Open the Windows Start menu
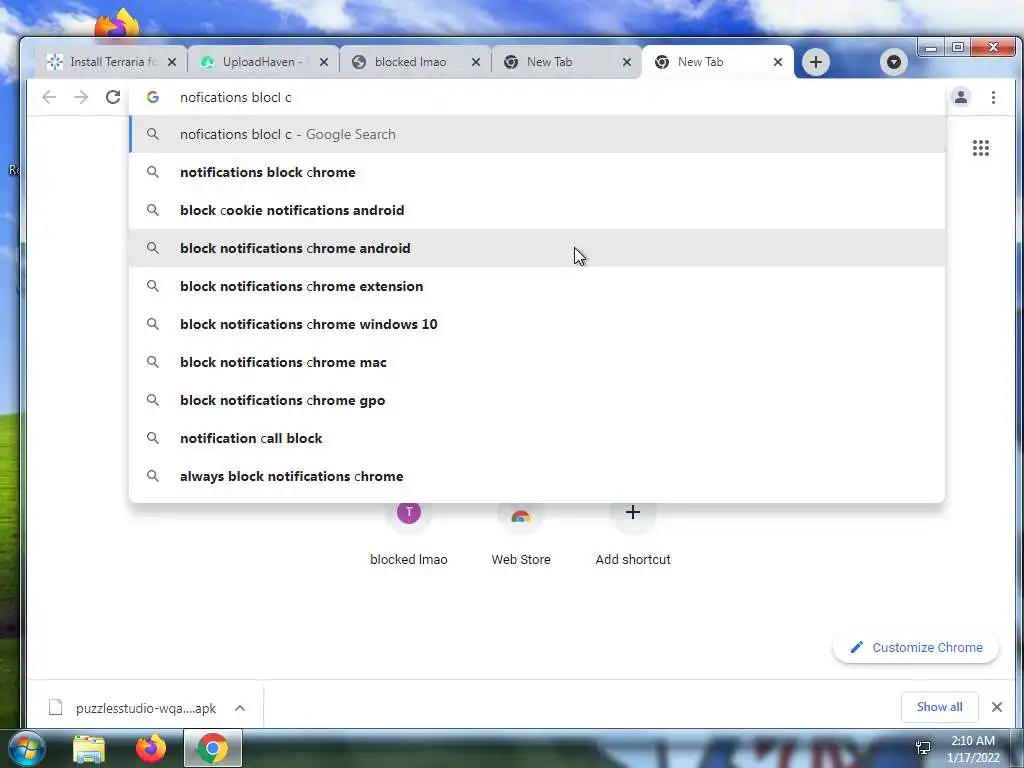This screenshot has height=768, width=1024. (x=27, y=748)
